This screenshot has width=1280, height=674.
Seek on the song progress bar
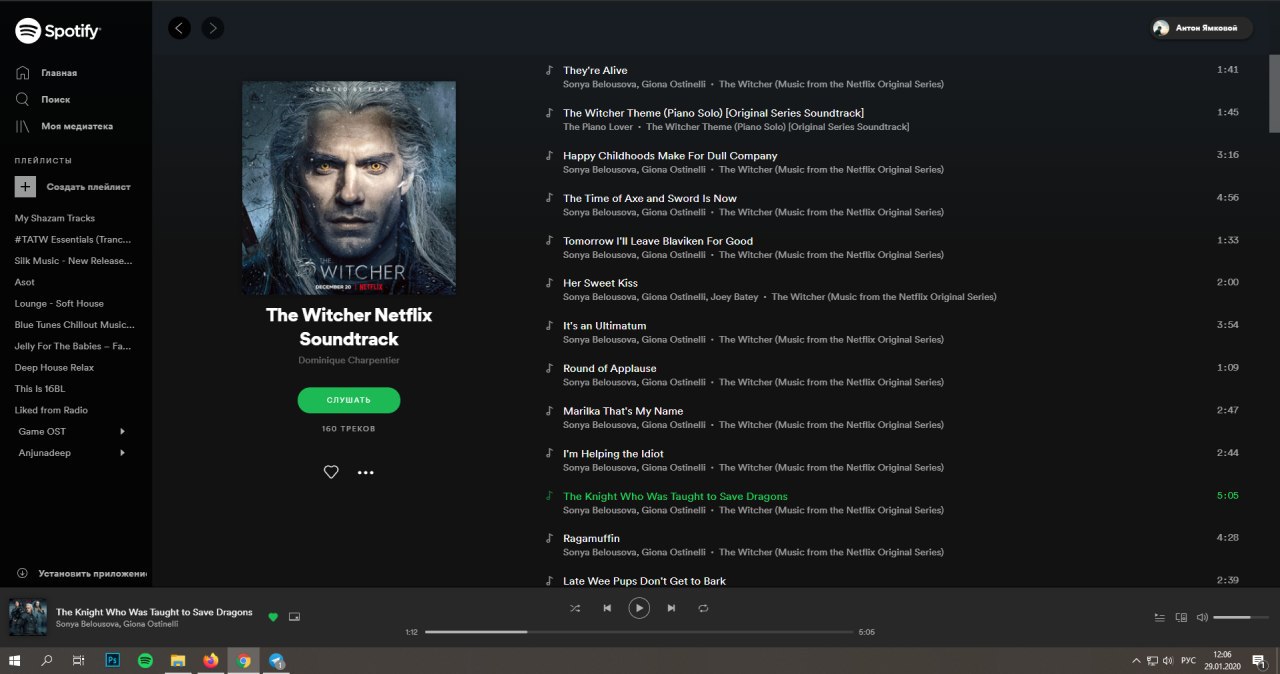pos(639,632)
